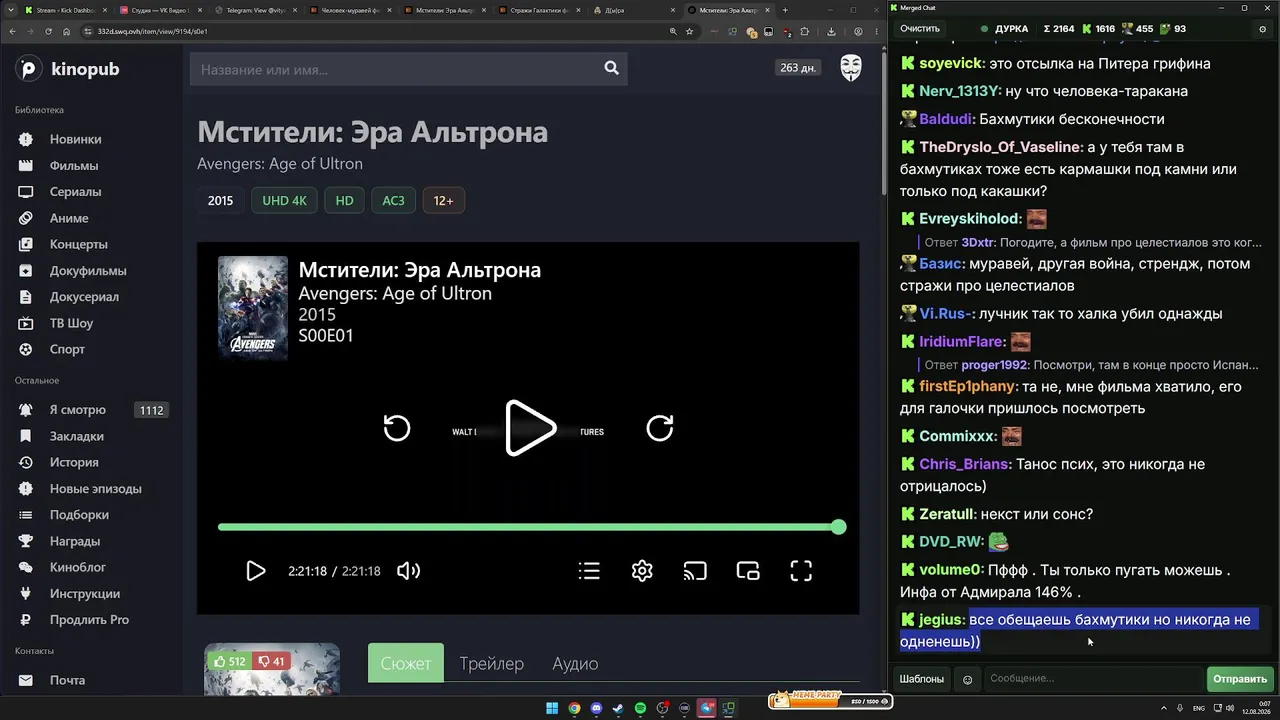
Task: Start playback with the large center play button
Action: point(530,428)
